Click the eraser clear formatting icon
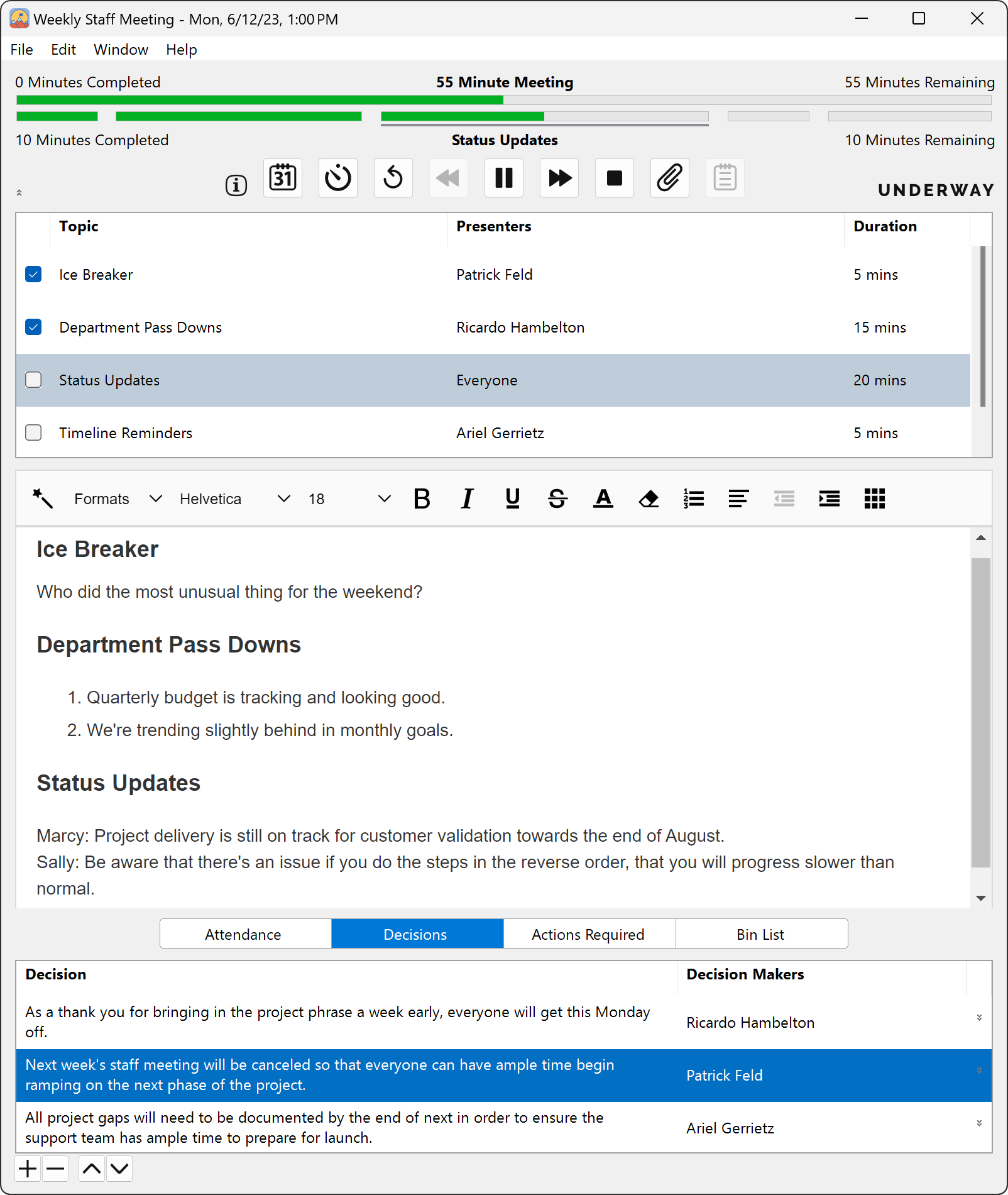The height and width of the screenshot is (1195, 1008). click(649, 499)
